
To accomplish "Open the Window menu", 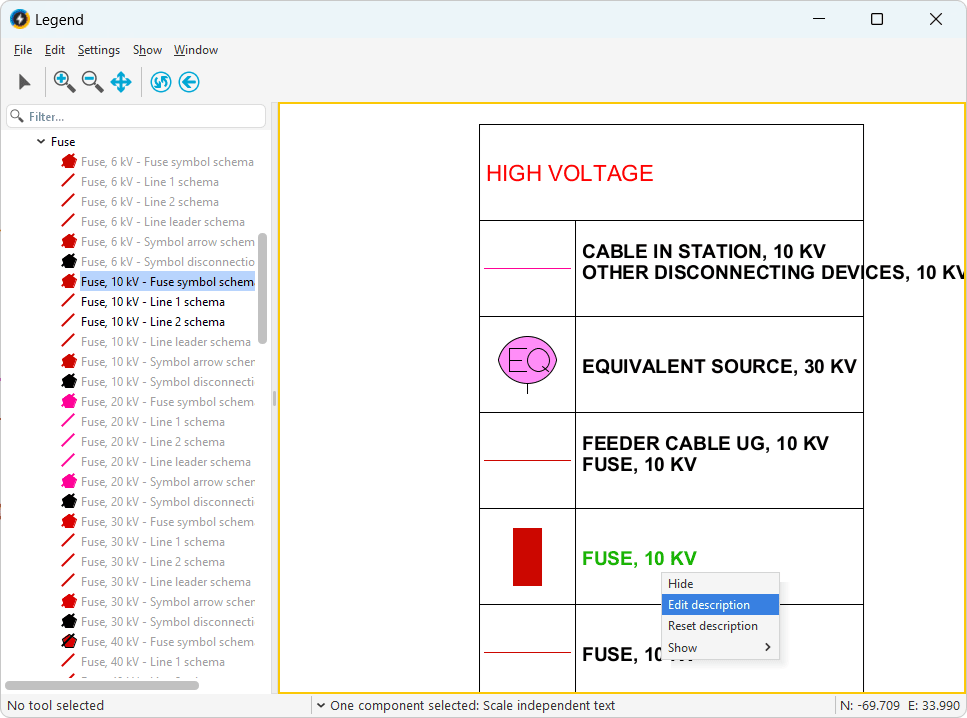I will 196,50.
